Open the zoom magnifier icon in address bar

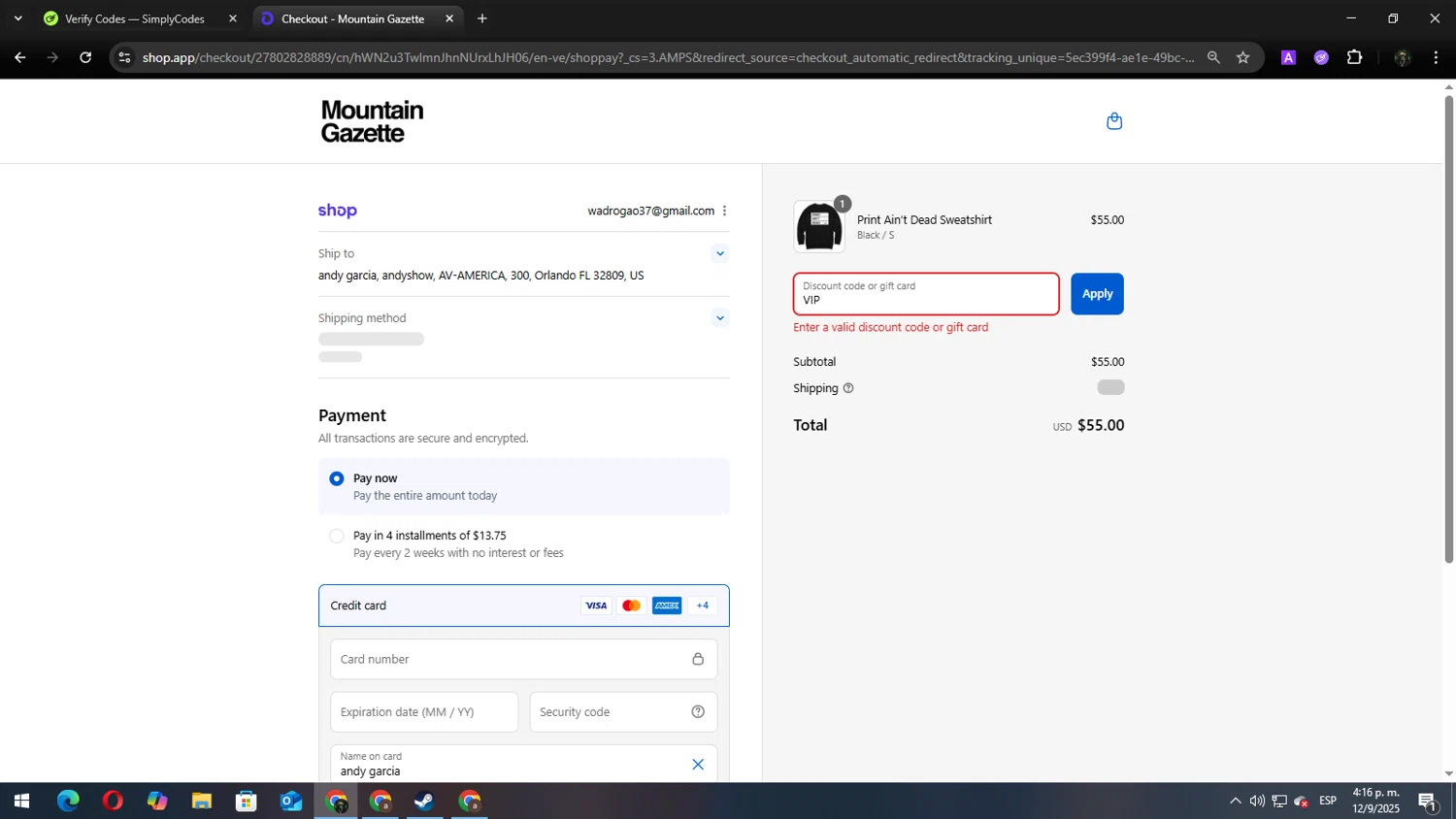point(1213,57)
